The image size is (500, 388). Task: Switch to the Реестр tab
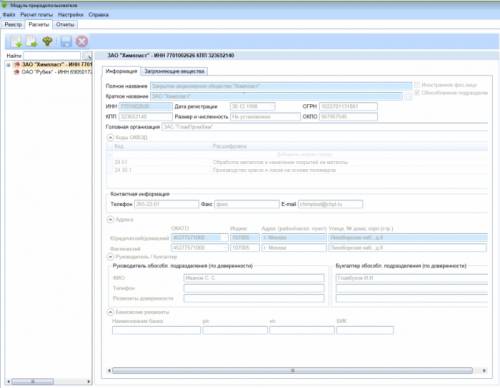click(13, 25)
